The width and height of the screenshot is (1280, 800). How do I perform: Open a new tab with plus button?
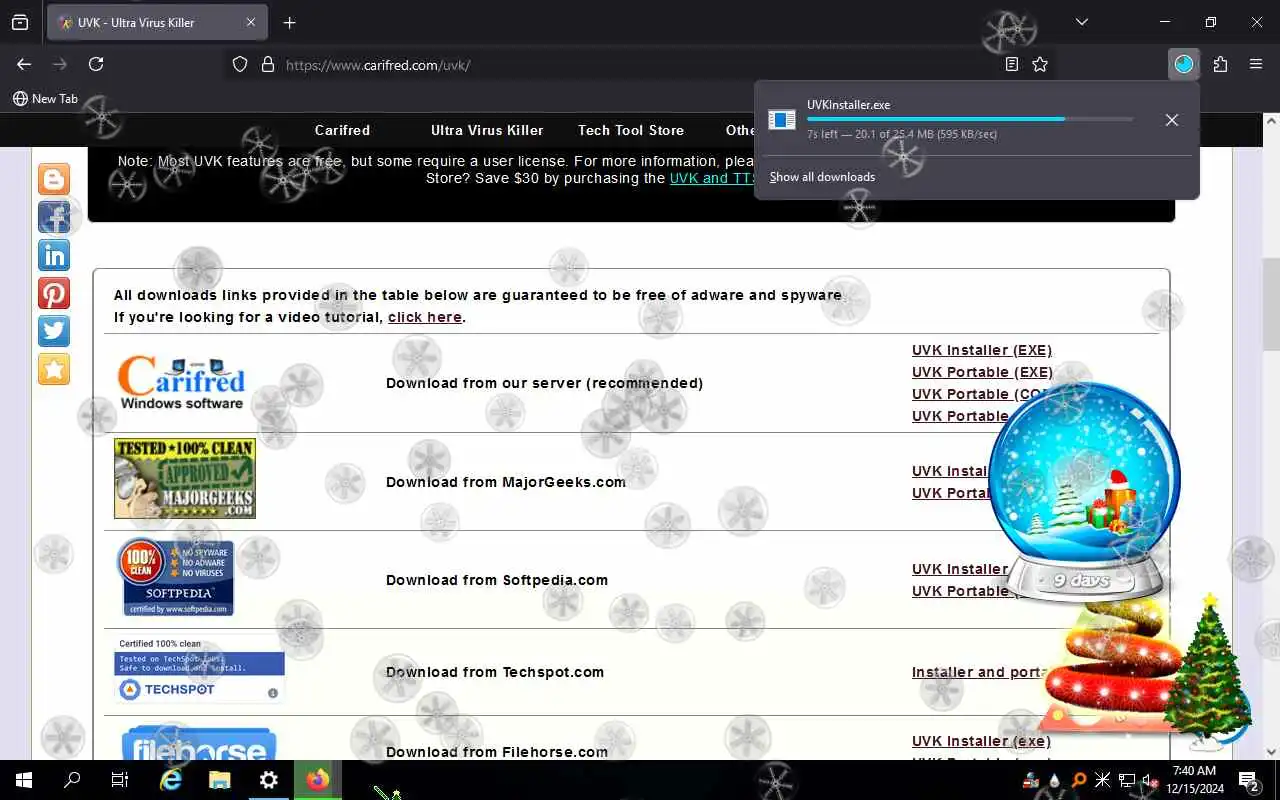click(x=289, y=22)
